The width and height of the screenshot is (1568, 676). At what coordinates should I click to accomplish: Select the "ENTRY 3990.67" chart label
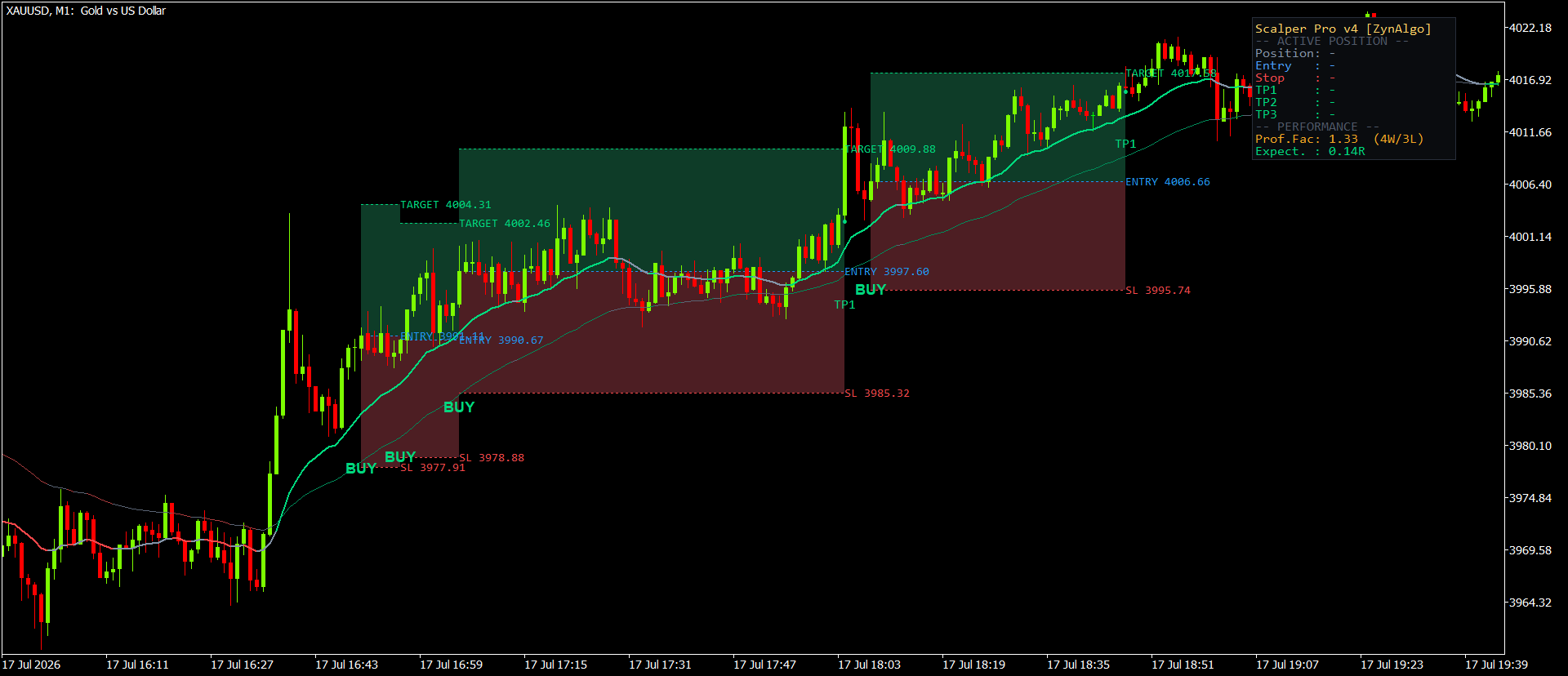[501, 340]
